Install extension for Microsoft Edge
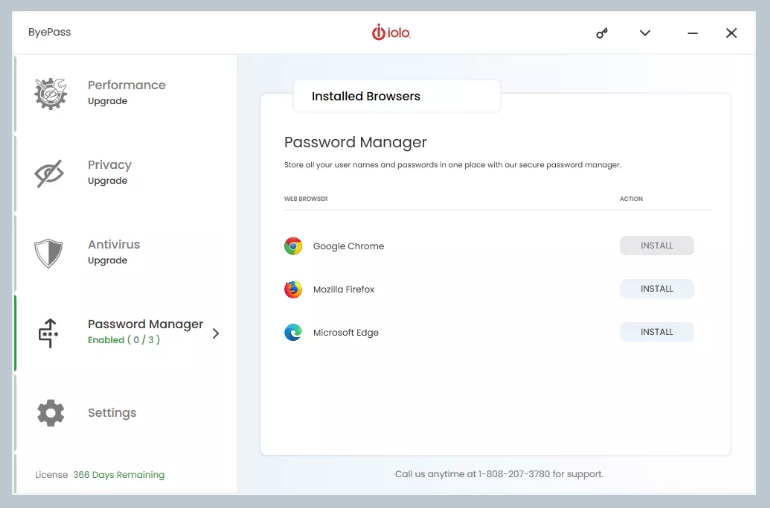The height and width of the screenshot is (508, 770). click(657, 332)
